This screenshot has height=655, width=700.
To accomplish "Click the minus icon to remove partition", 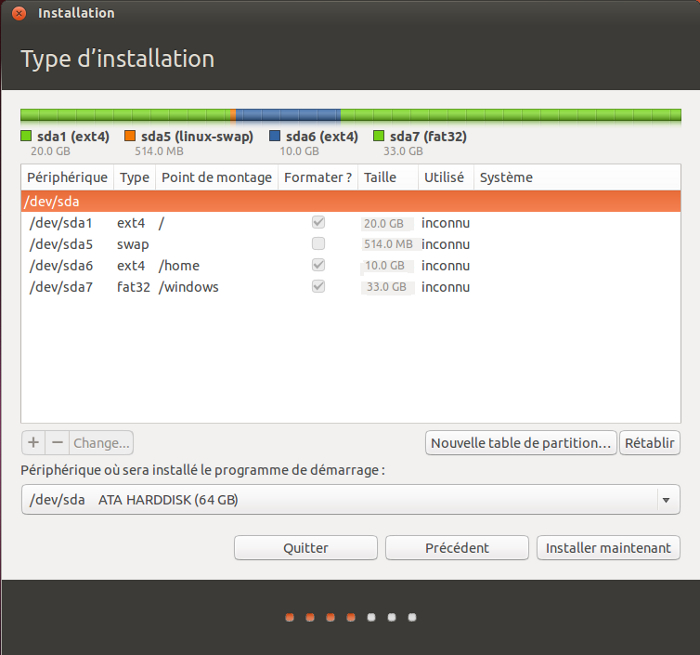I will point(58,443).
